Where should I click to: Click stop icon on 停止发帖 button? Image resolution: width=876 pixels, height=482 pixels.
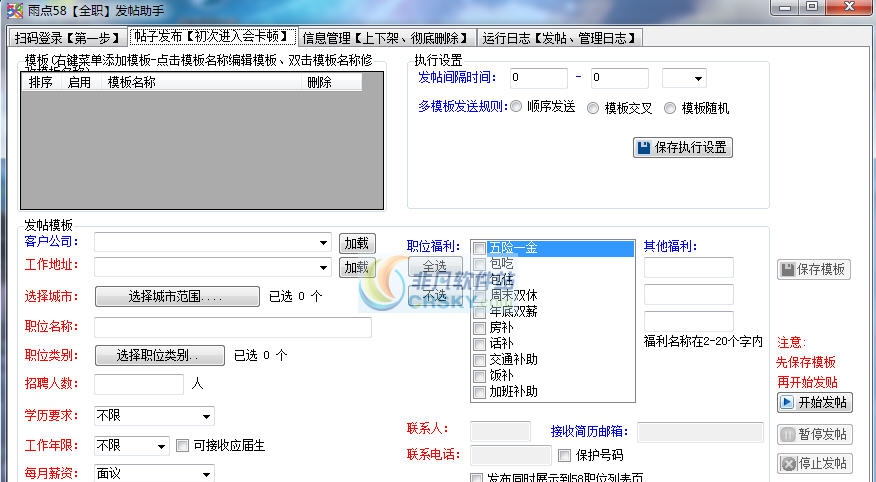pos(788,464)
